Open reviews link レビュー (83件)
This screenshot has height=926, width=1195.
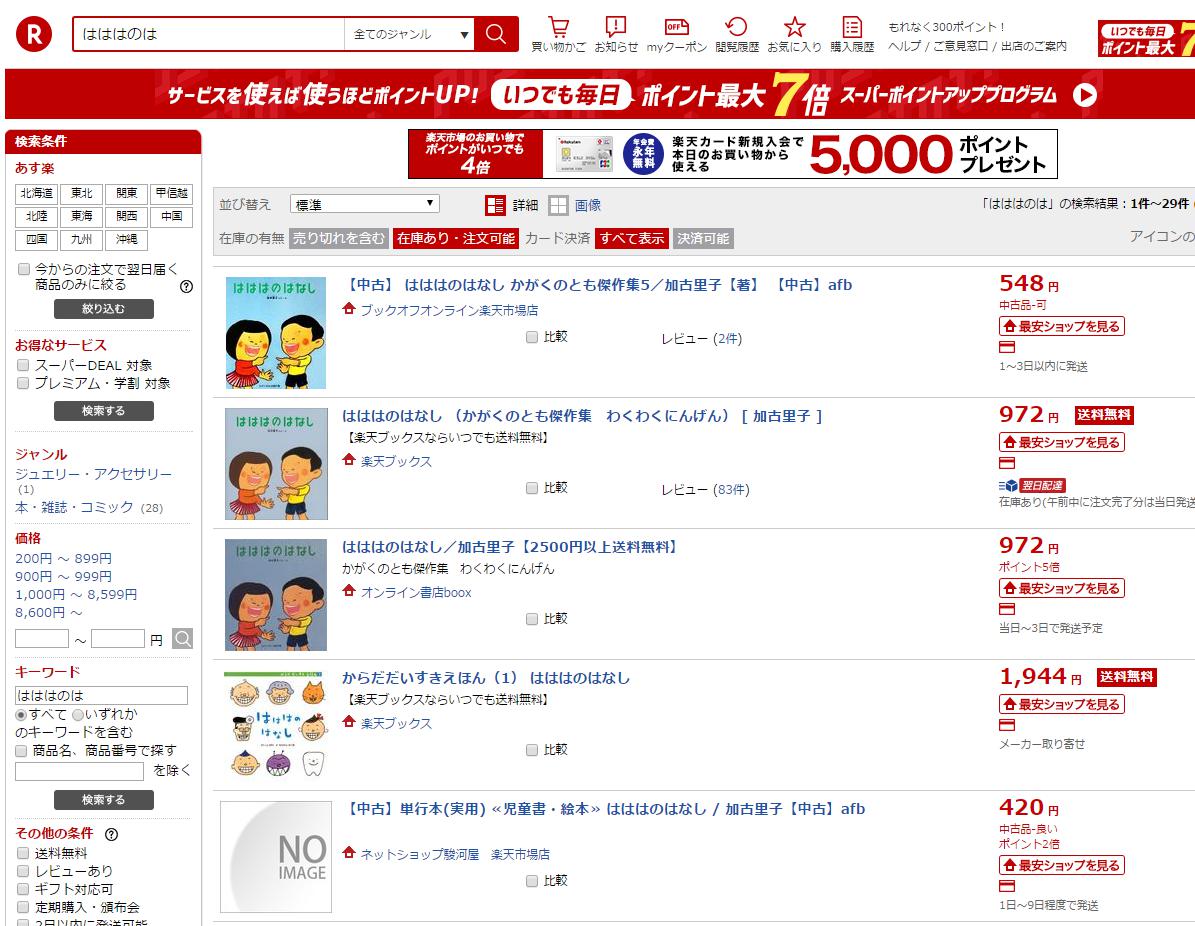[x=705, y=489]
